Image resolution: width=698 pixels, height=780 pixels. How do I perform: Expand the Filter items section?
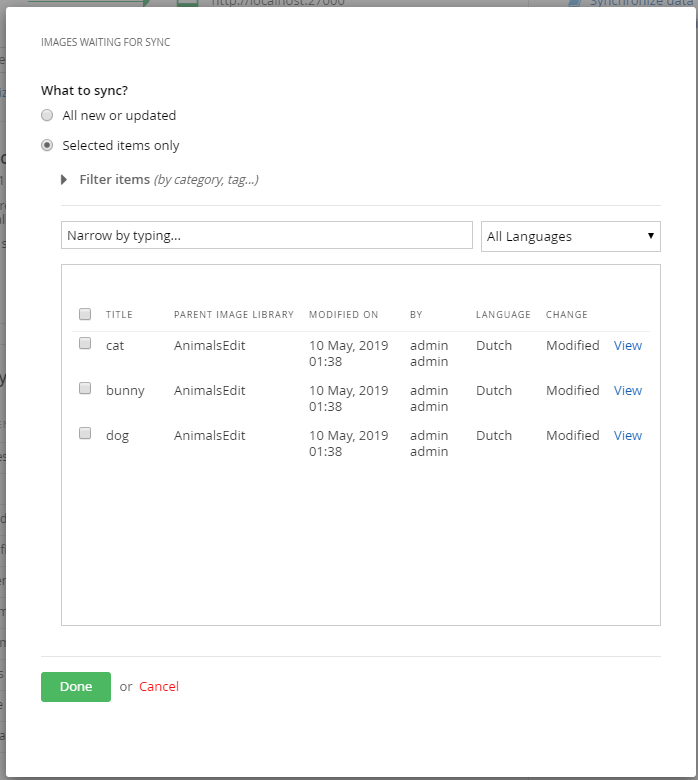(x=159, y=180)
